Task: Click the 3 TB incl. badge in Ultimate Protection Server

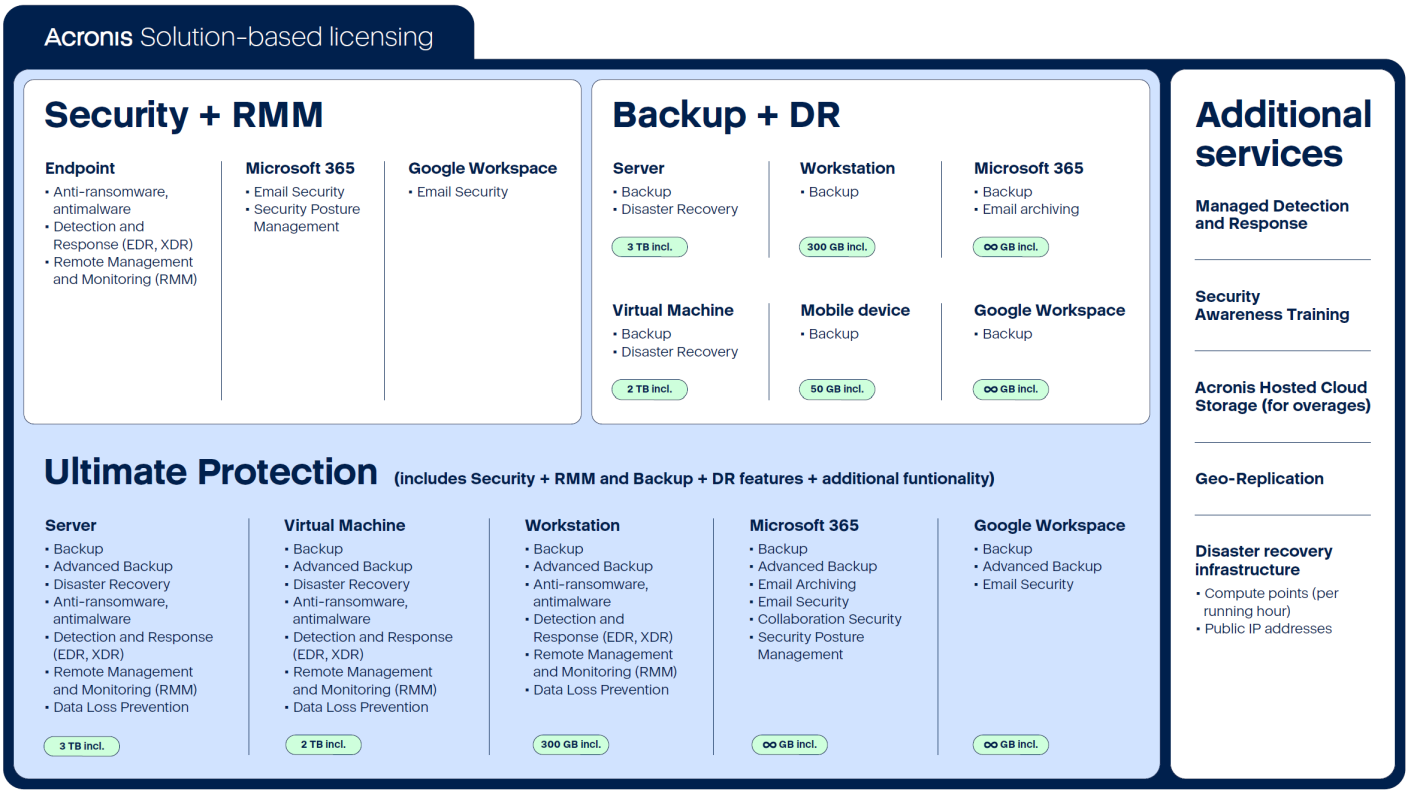Action: coord(81,746)
